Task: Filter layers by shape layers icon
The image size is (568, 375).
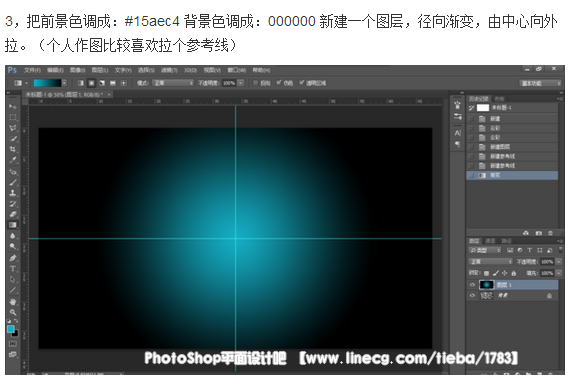Action: point(540,250)
